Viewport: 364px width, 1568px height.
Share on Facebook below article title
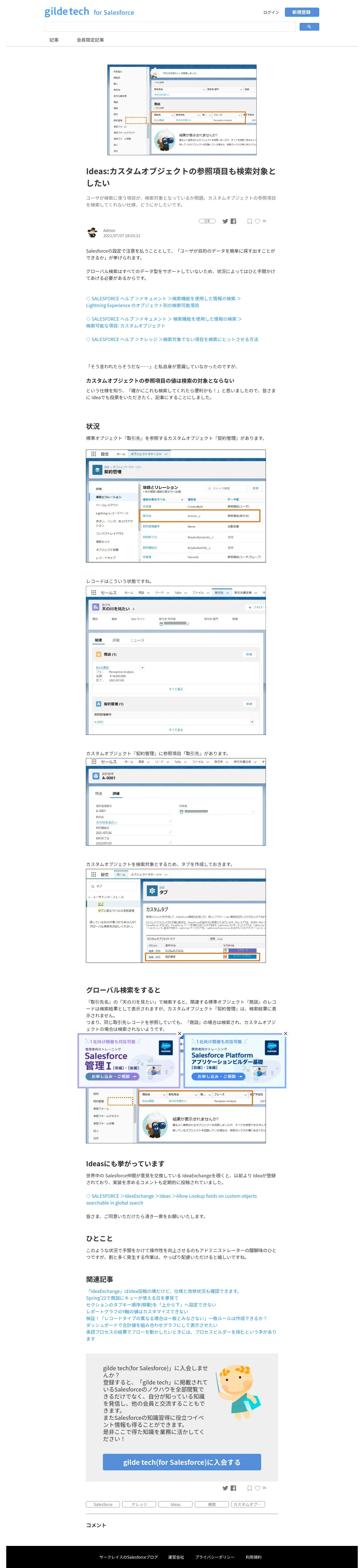pyautogui.click(x=233, y=221)
